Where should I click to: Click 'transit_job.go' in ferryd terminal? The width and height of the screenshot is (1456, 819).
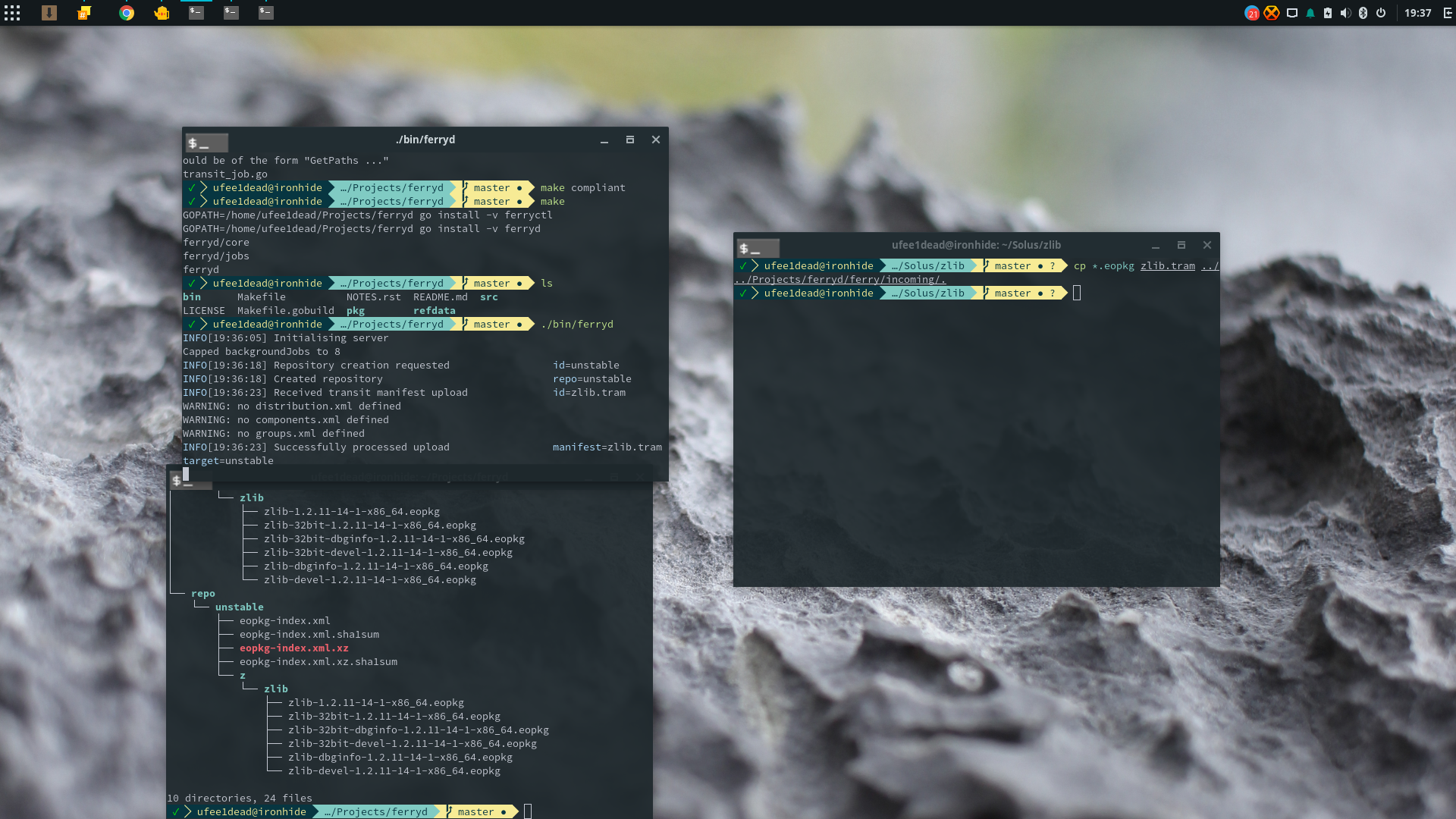225,174
